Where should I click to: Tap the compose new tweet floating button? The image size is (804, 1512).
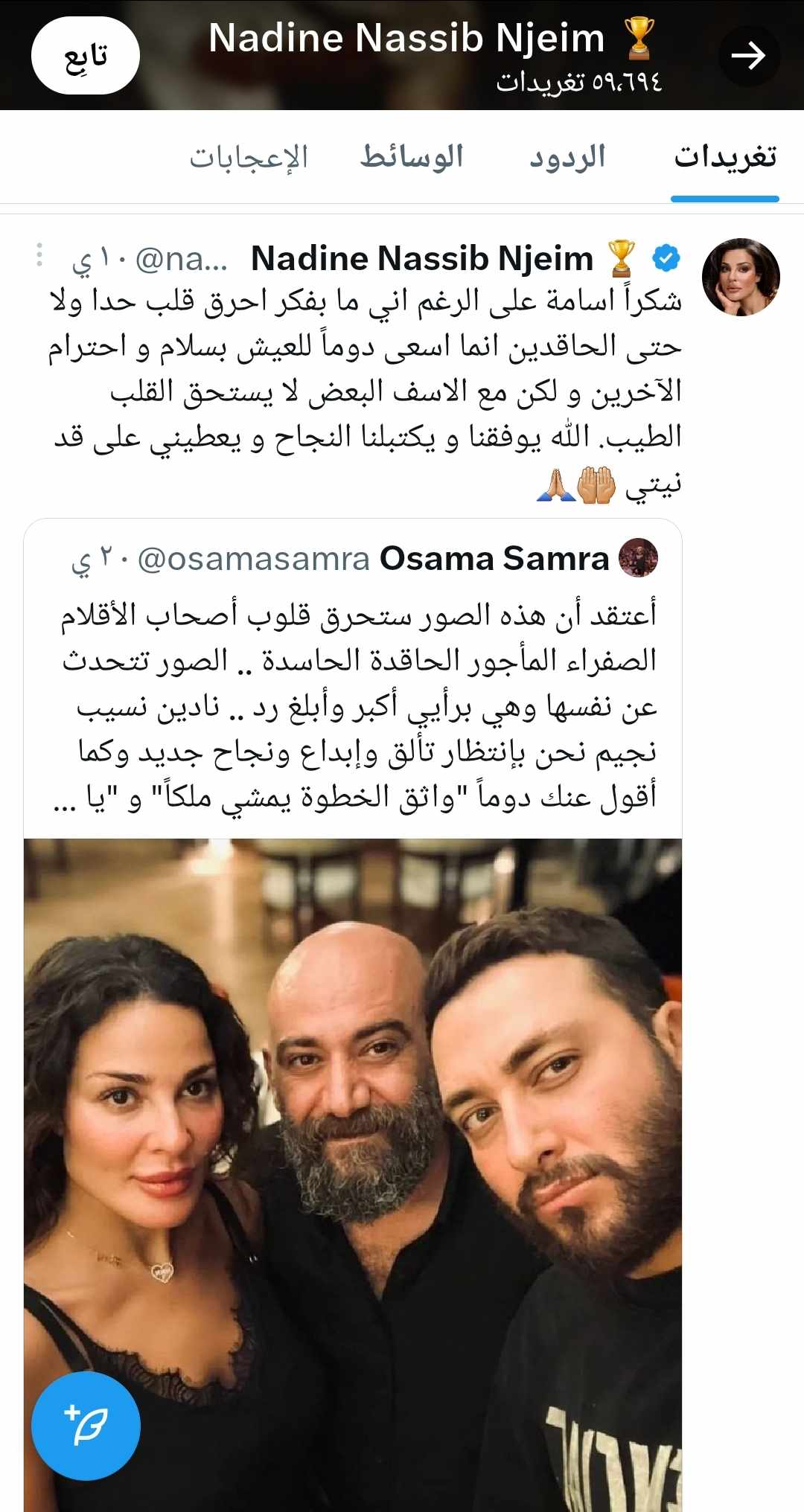click(x=86, y=1426)
